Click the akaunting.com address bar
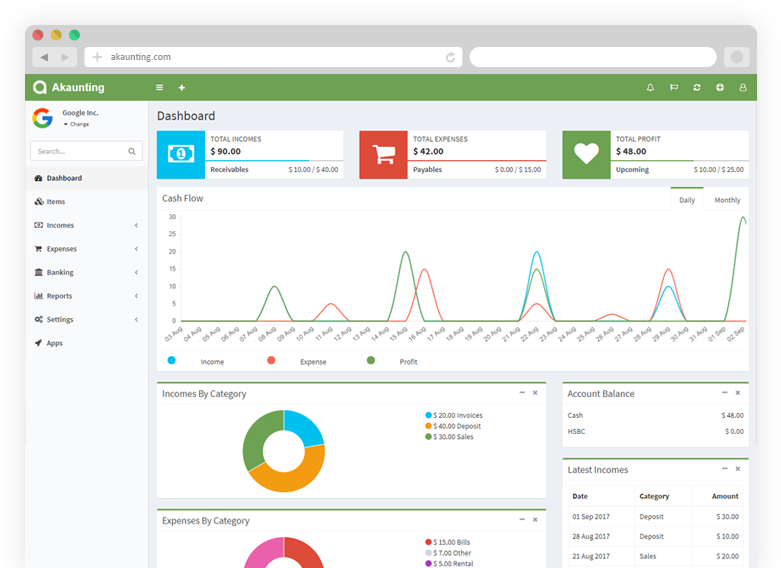 point(273,57)
